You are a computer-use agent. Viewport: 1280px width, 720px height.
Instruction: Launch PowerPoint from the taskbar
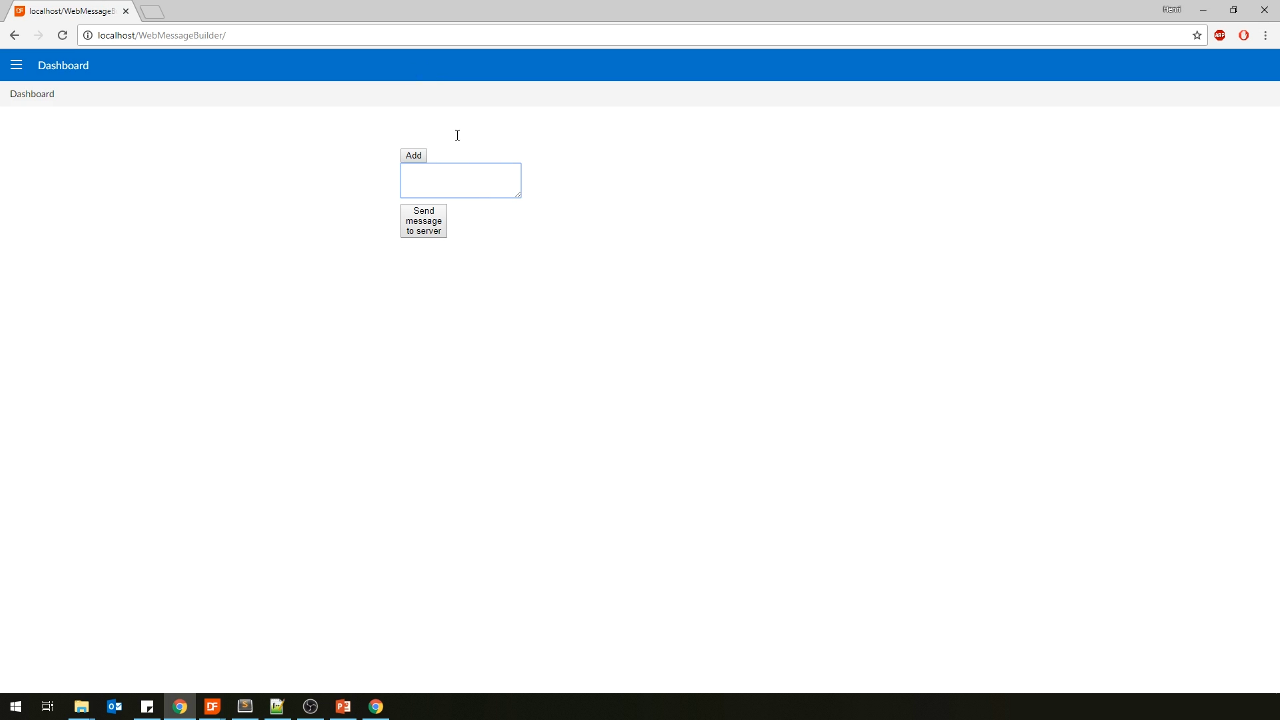343,706
